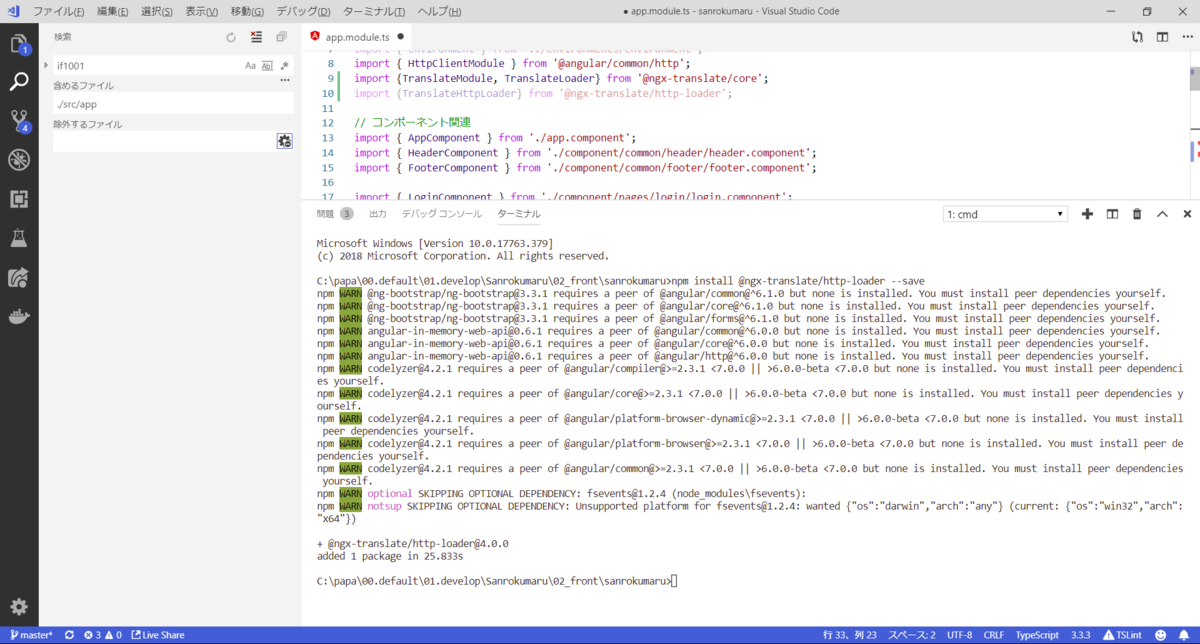The width and height of the screenshot is (1200, 644).
Task: Maximize panel size with chevron up
Action: [x=1162, y=214]
